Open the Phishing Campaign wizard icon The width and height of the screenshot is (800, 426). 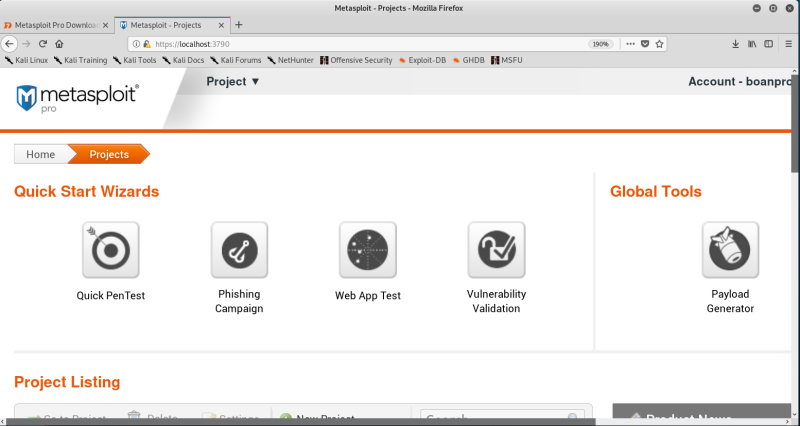pyautogui.click(x=239, y=250)
